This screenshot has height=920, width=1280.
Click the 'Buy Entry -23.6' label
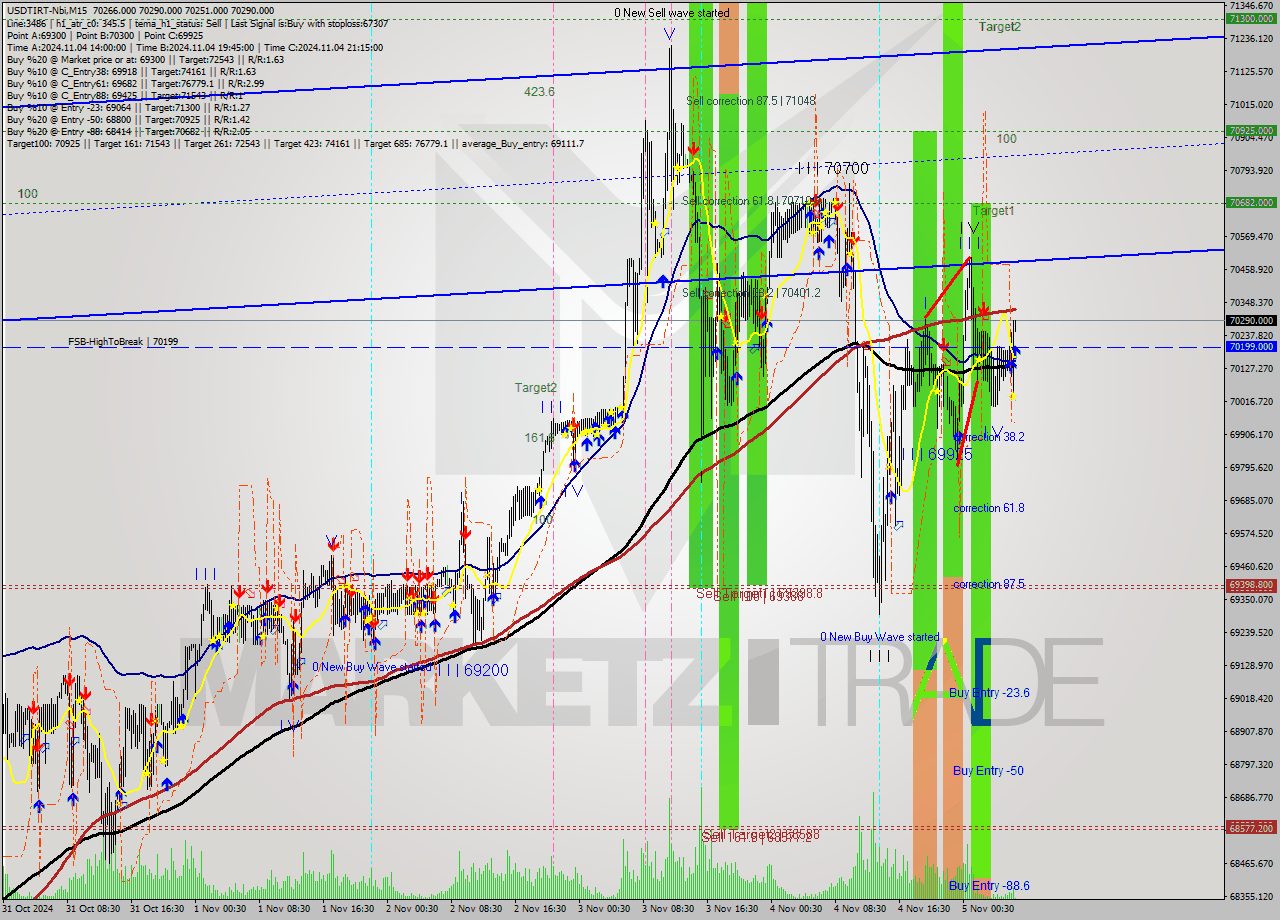[990, 692]
